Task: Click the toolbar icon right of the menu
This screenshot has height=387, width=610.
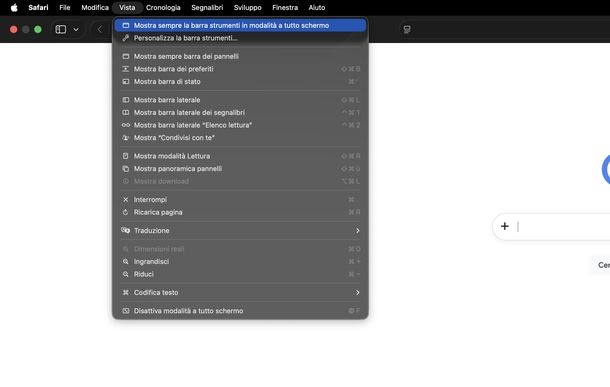Action: [407, 30]
